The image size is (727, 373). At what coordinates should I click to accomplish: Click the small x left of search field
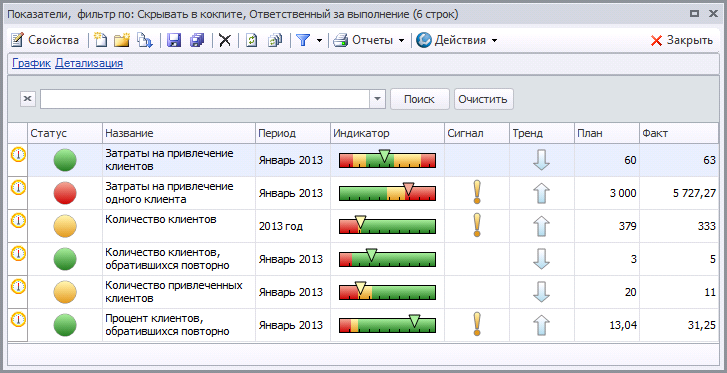click(28, 99)
